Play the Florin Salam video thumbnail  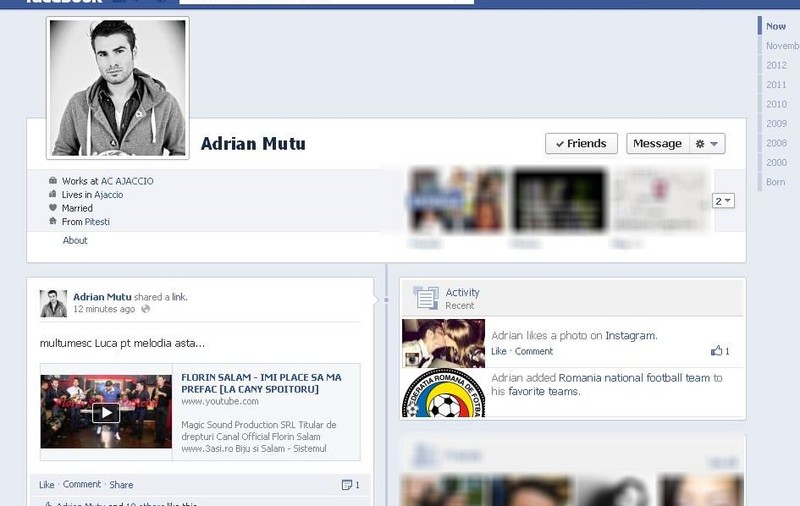click(x=106, y=412)
